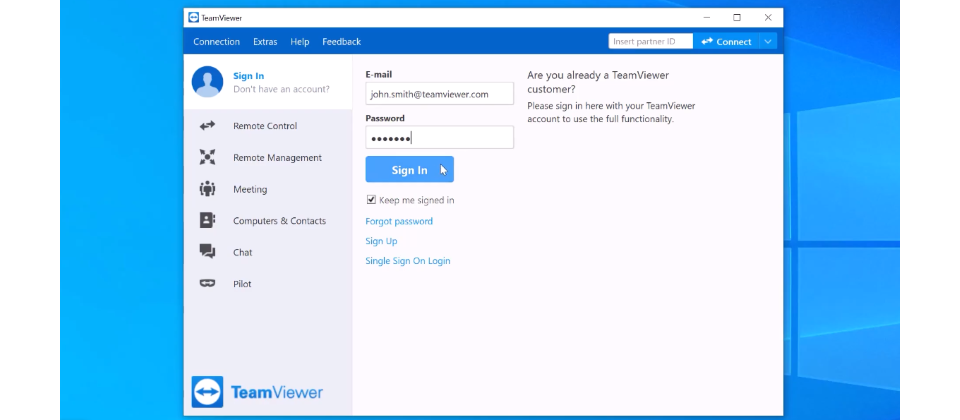
Task: Minimize the TeamViewer window
Action: [x=707, y=18]
